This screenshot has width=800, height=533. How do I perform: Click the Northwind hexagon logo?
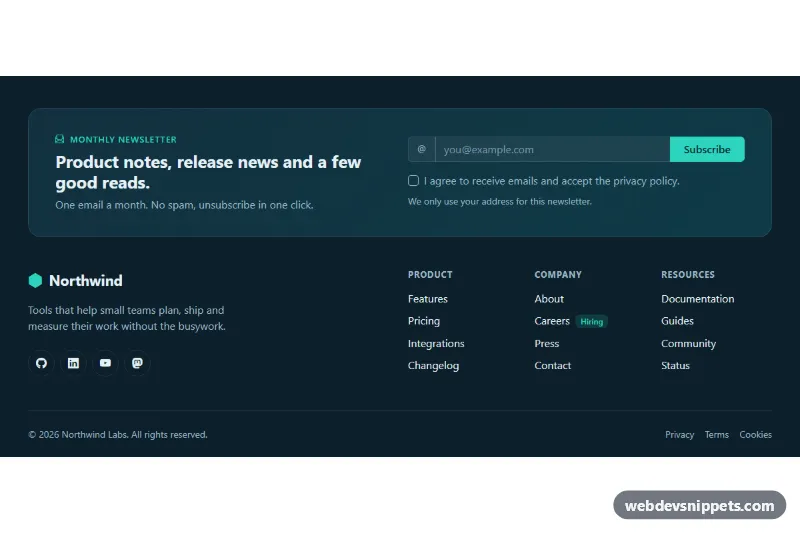(x=35, y=281)
